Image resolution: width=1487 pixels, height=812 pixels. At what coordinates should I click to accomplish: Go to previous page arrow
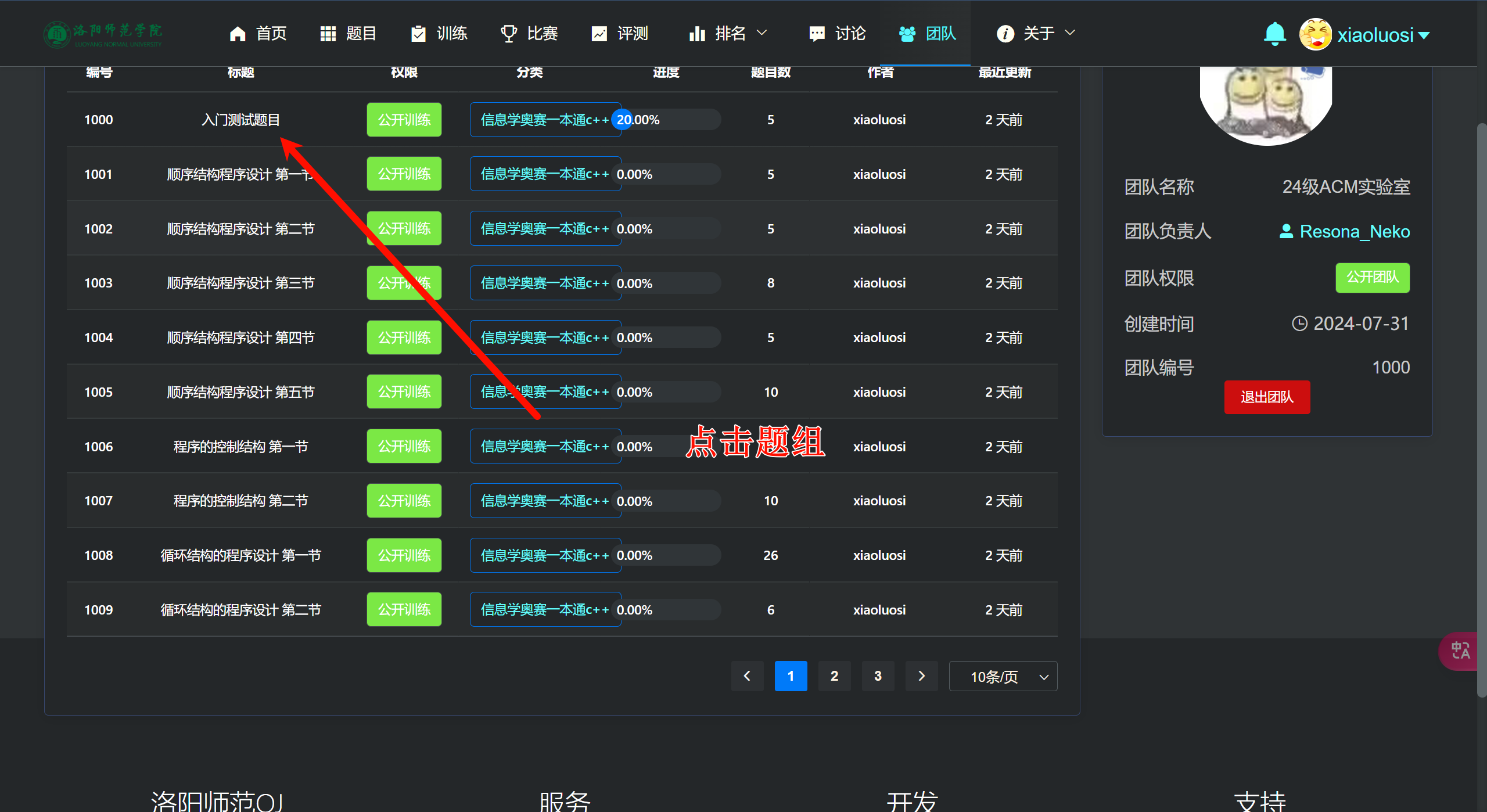point(747,676)
